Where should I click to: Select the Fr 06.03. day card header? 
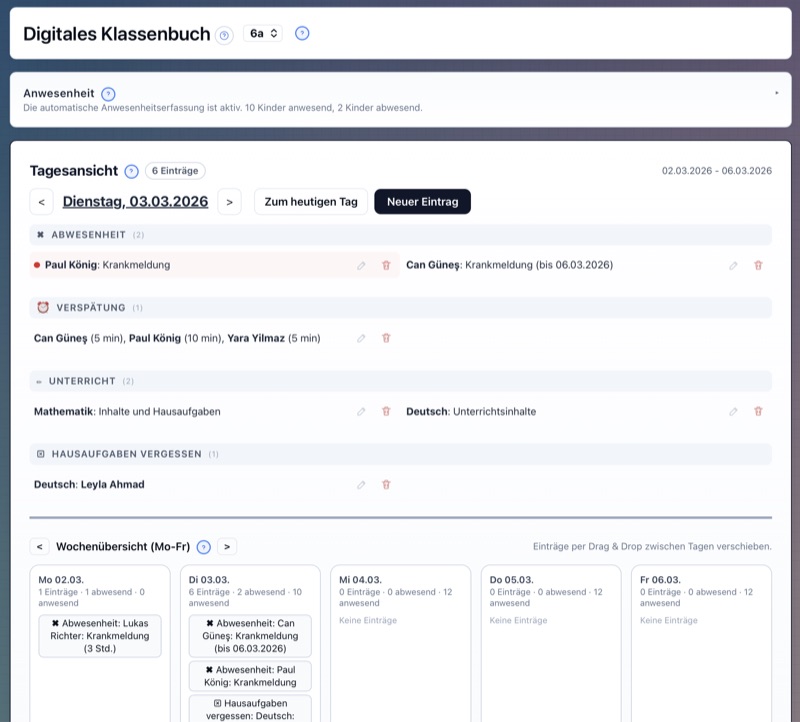pos(660,580)
